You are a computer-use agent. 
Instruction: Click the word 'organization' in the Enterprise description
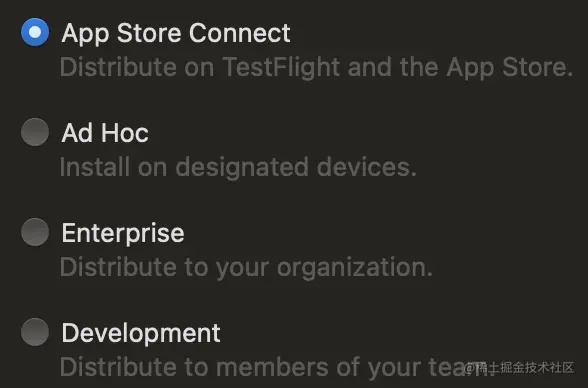click(351, 268)
